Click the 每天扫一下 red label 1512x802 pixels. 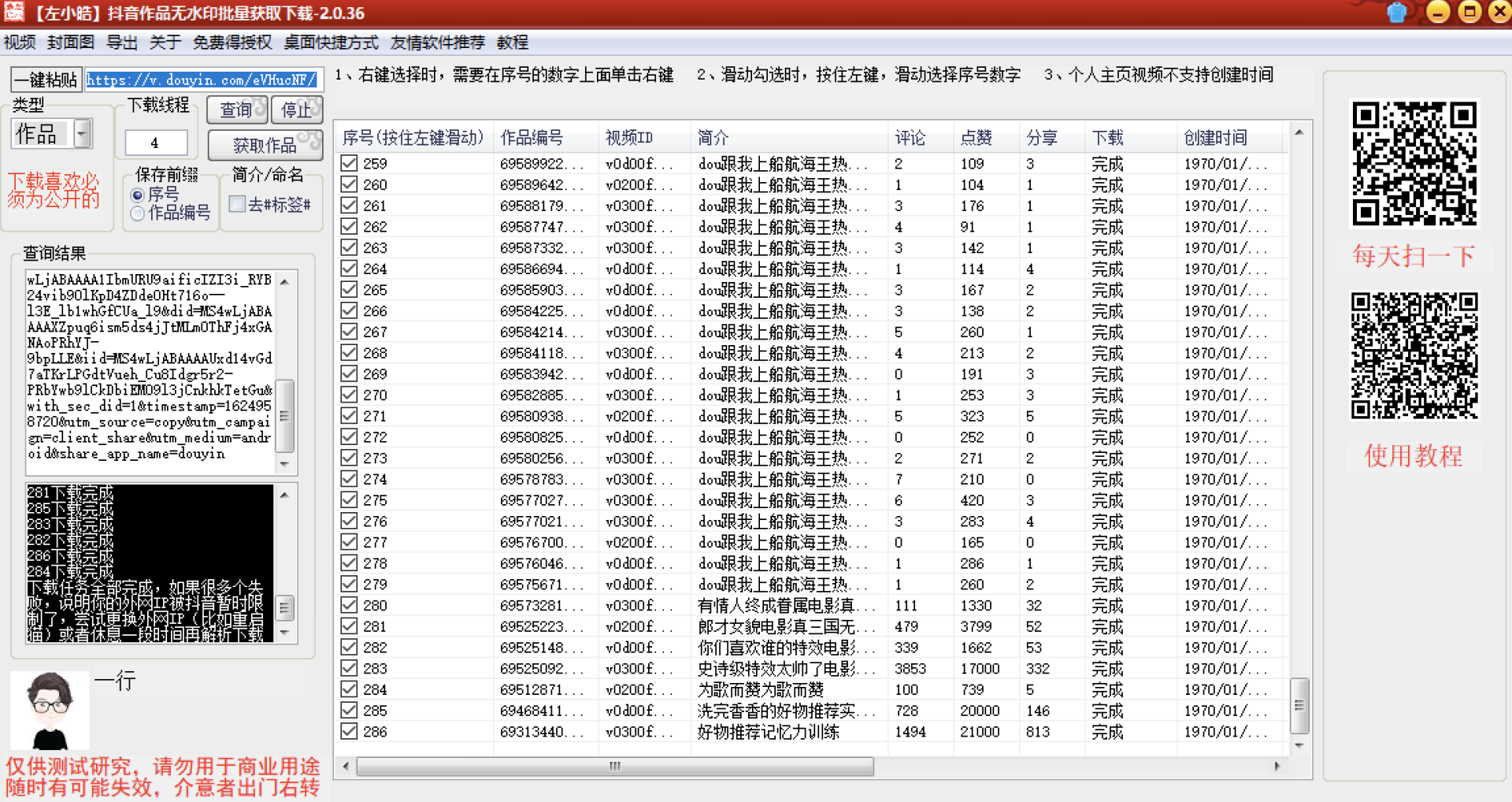point(1414,256)
